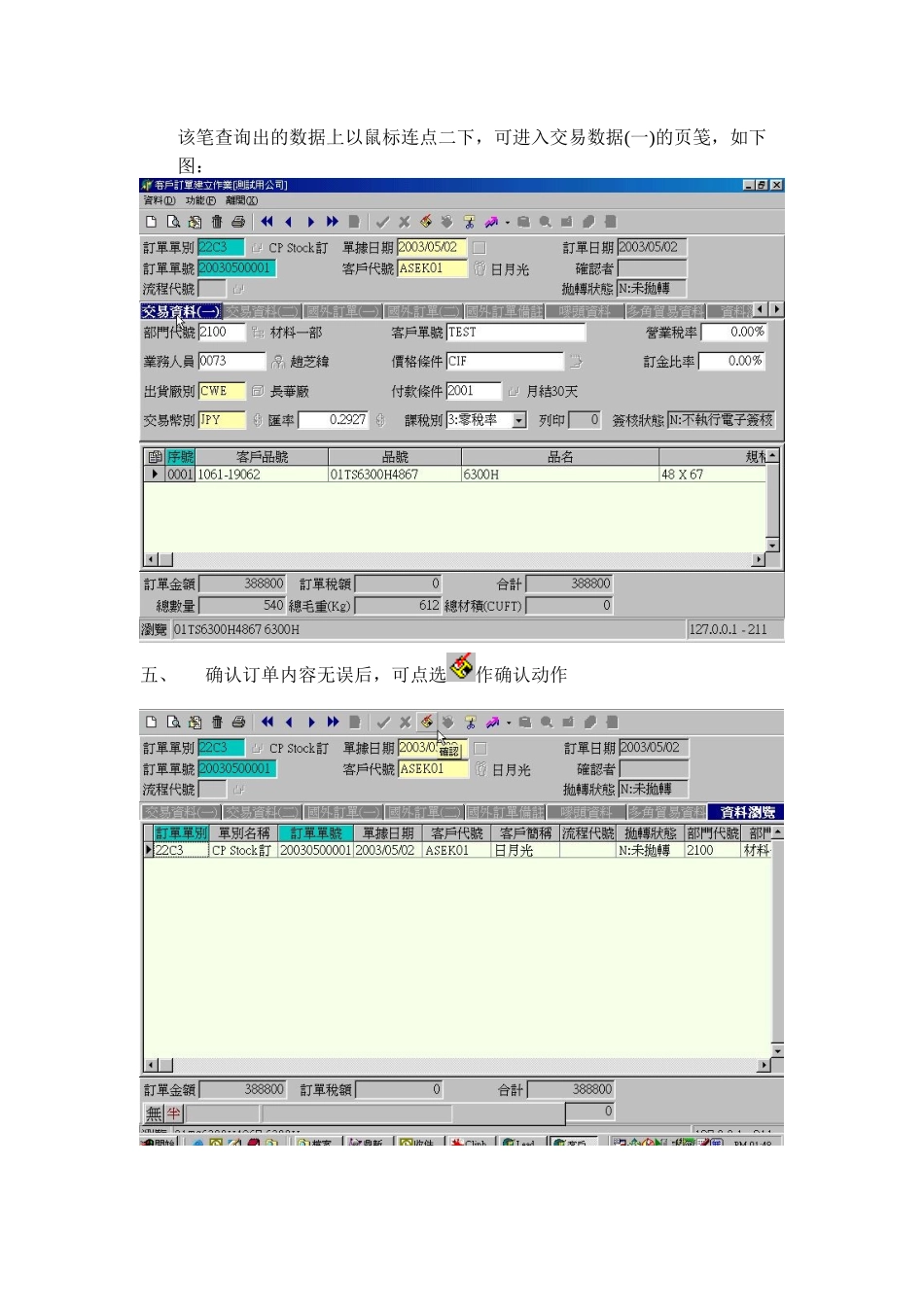Go to next record in lower window toolbar
The height and width of the screenshot is (1307, 924).
(x=311, y=723)
